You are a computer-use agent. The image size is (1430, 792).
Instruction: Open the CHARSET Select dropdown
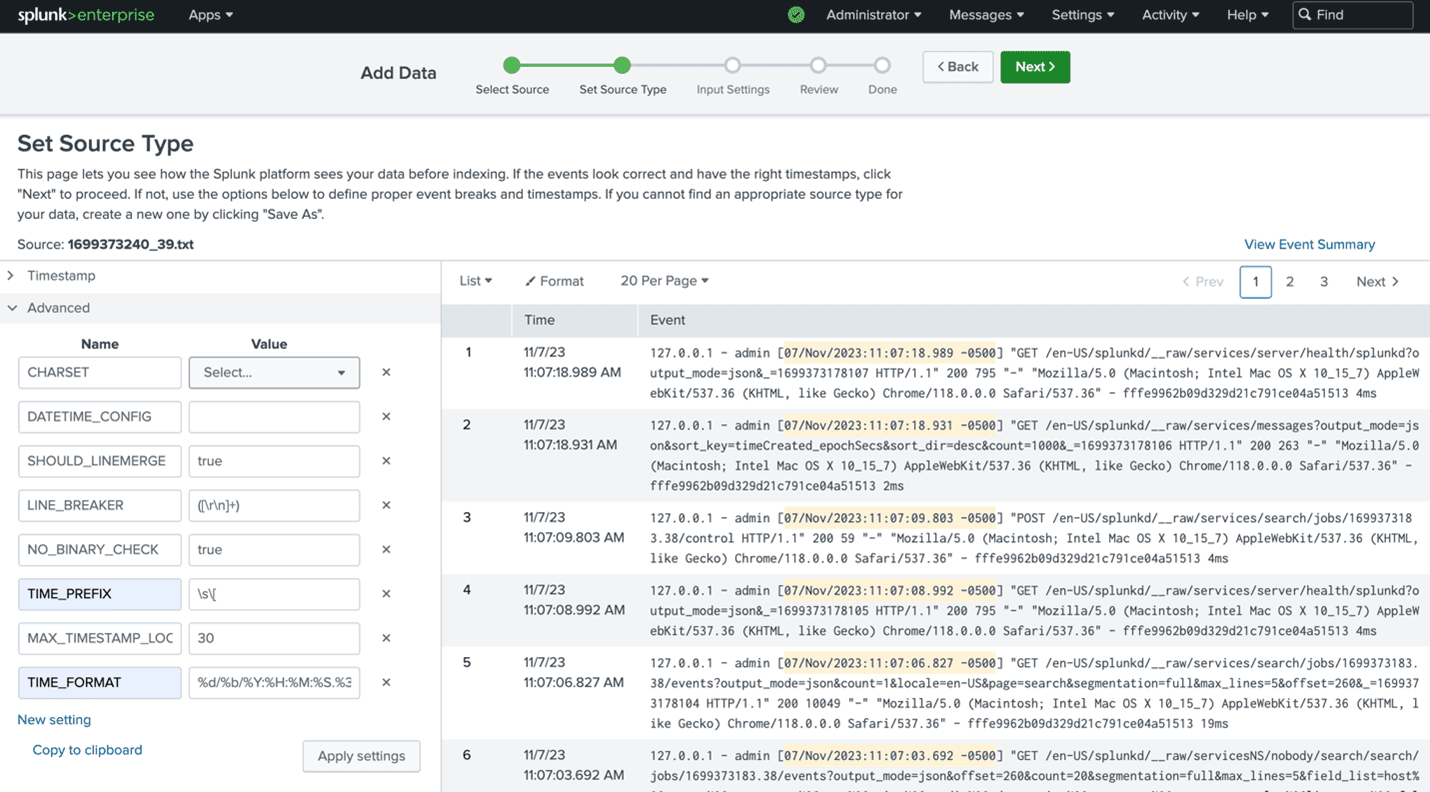[x=274, y=372]
